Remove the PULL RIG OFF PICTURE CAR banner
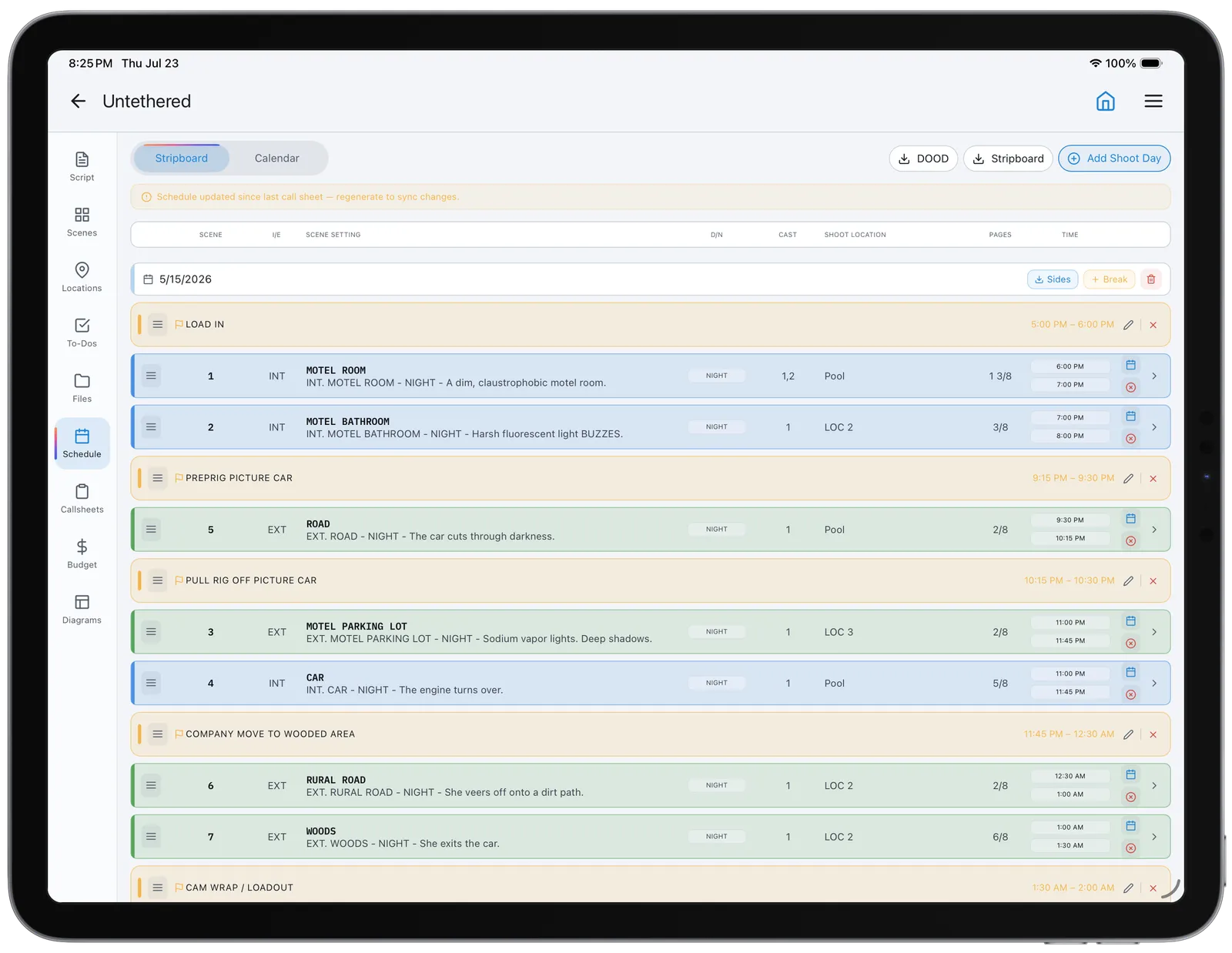The image size is (1232, 953). [1153, 580]
